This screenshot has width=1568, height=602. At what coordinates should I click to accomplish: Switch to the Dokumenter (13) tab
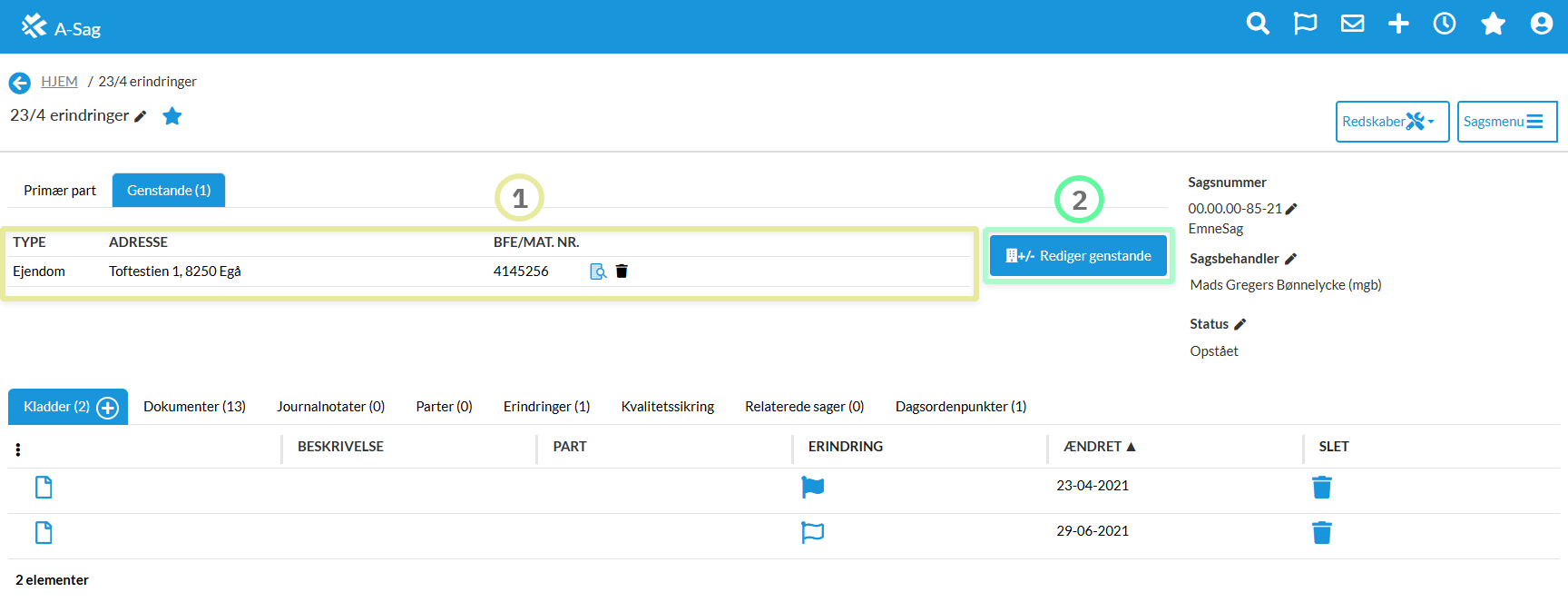194,407
